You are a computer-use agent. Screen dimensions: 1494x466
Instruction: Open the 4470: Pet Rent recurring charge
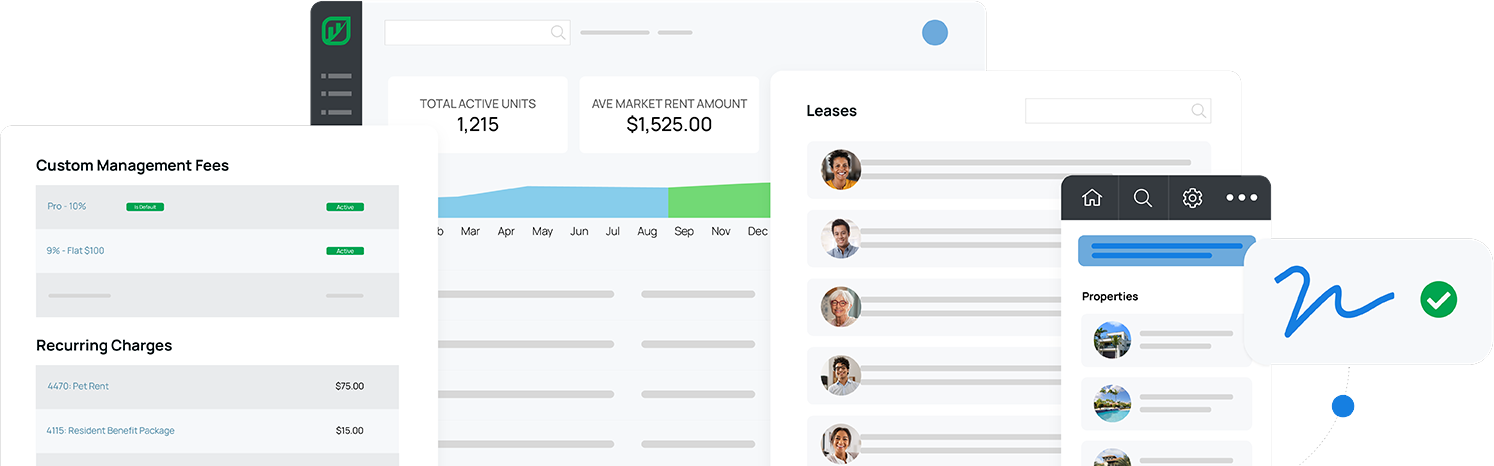pos(78,386)
